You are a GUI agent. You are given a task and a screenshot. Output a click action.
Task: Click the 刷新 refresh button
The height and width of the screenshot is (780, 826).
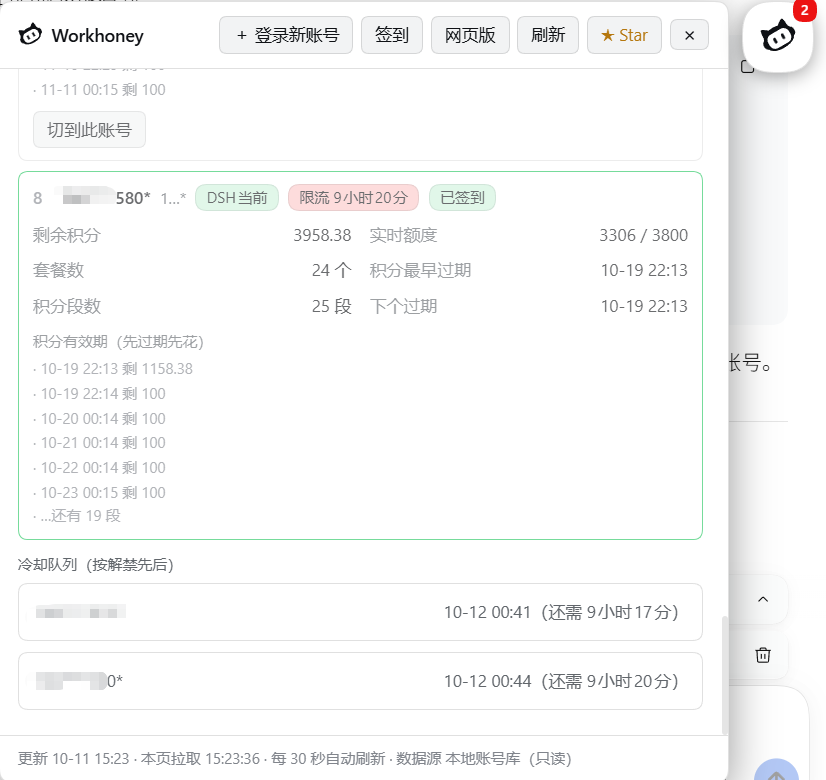pyautogui.click(x=548, y=35)
